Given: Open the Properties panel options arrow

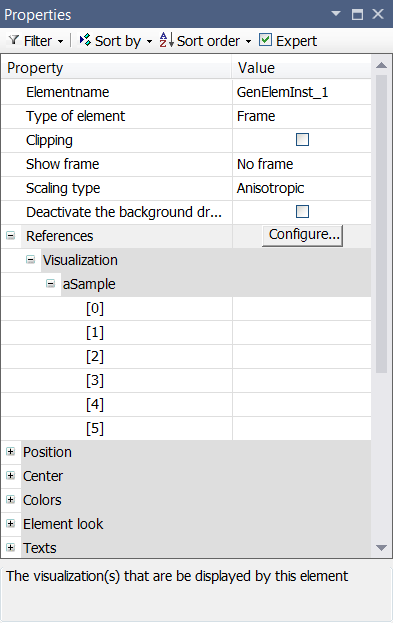Looking at the screenshot, I should tap(336, 14).
